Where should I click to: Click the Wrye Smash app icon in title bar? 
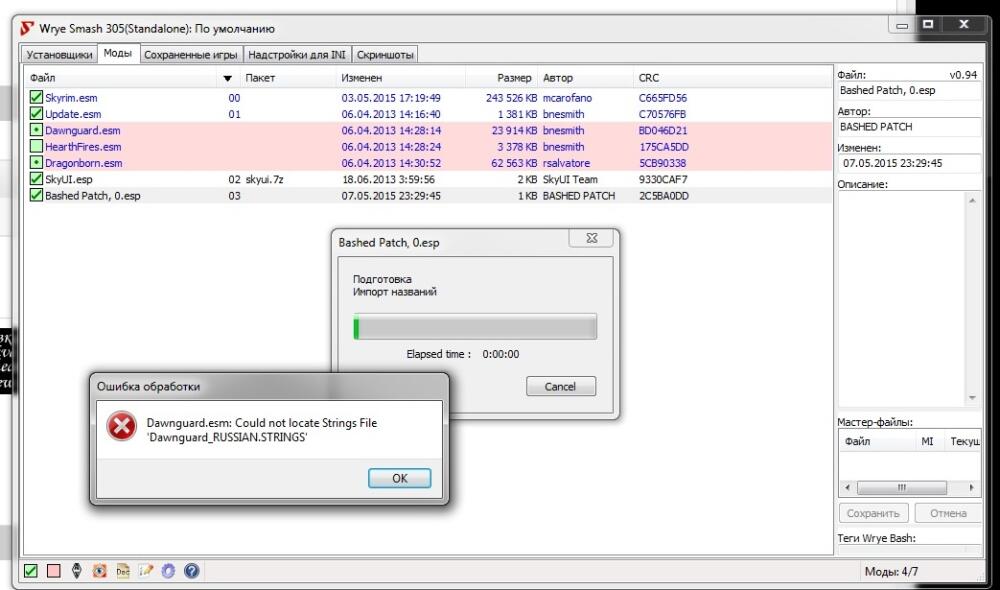tap(27, 29)
